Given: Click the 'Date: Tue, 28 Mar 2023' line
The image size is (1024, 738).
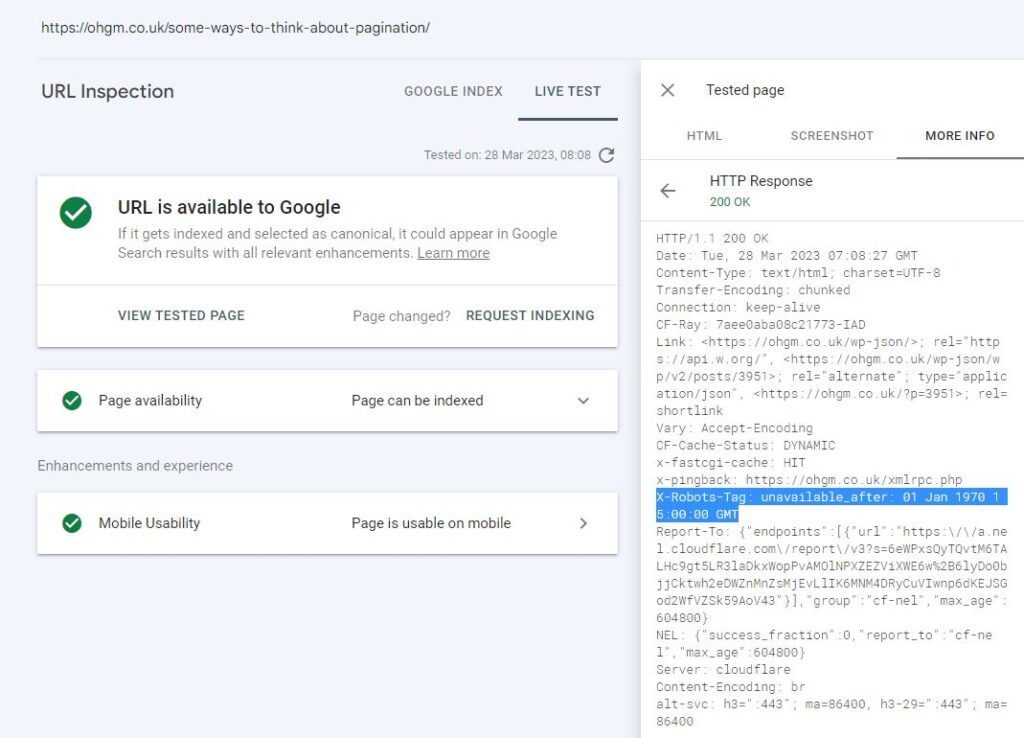Looking at the screenshot, I should [x=786, y=255].
